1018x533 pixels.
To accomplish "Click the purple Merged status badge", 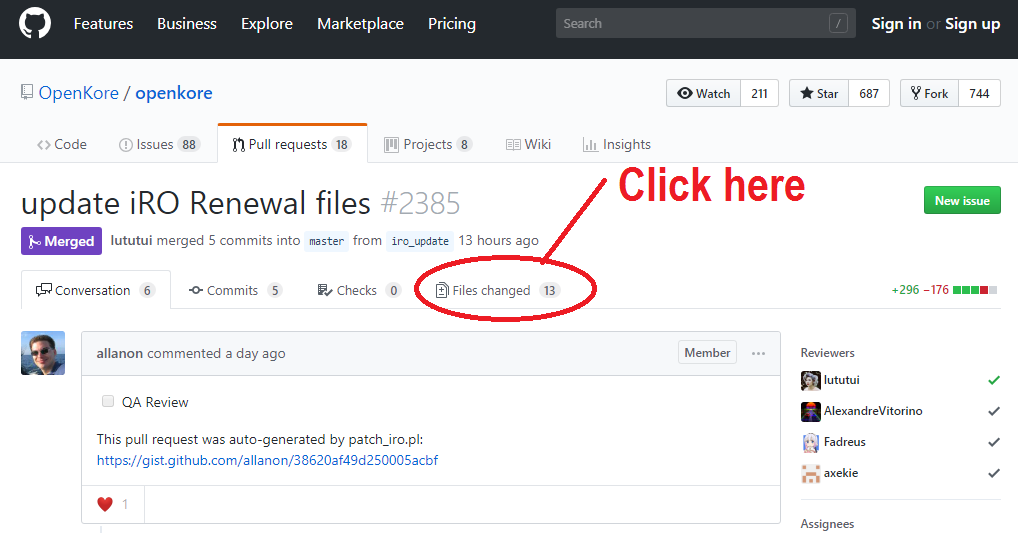I will pyautogui.click(x=61, y=241).
